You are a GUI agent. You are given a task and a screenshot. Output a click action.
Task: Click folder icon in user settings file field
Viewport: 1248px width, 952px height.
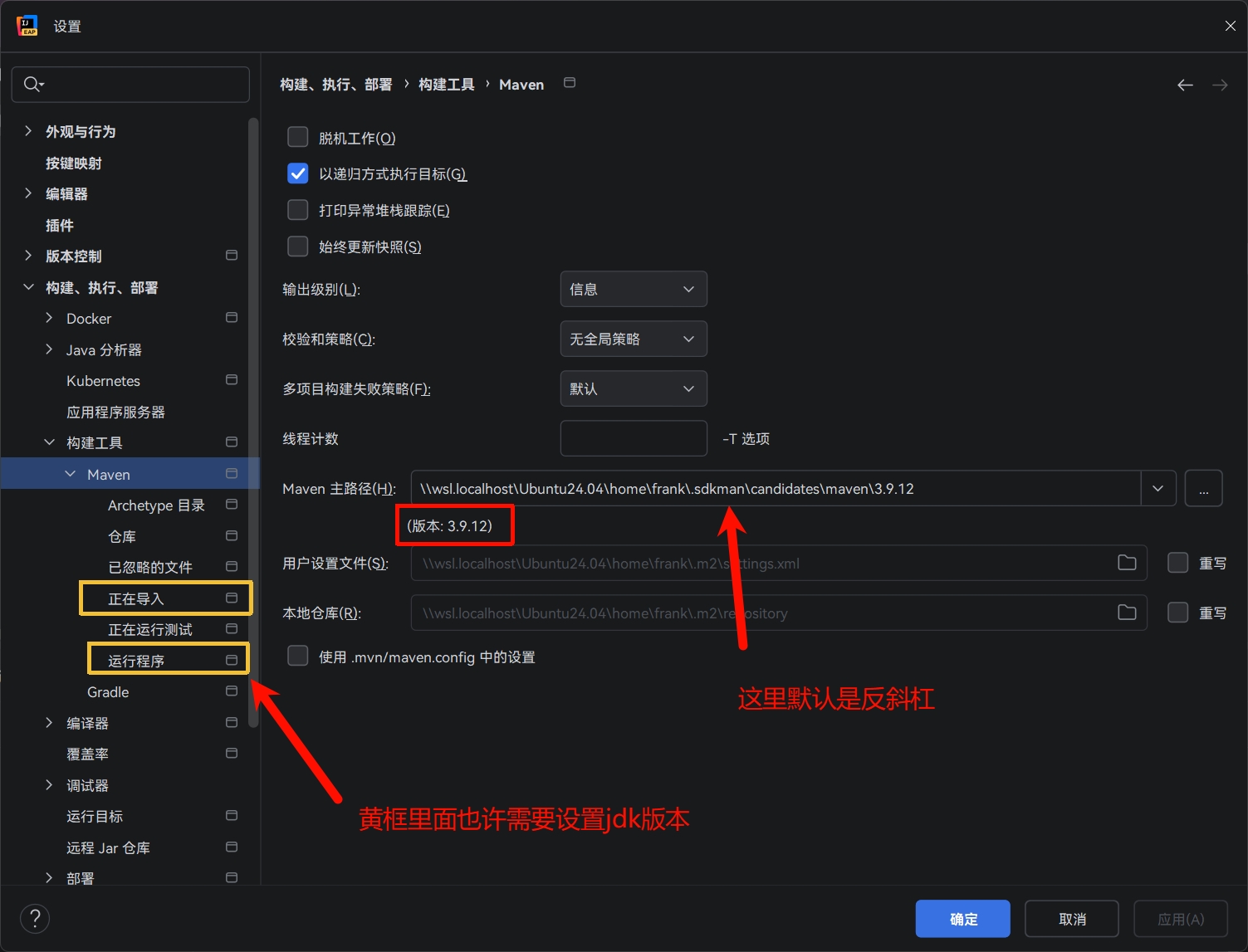(x=1127, y=563)
